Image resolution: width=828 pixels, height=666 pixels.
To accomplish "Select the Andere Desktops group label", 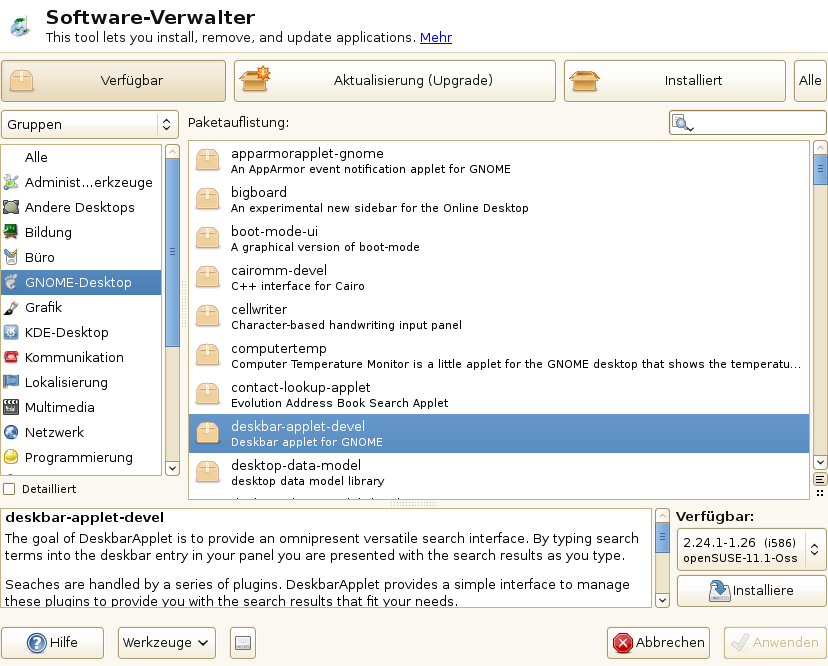I will pos(80,207).
